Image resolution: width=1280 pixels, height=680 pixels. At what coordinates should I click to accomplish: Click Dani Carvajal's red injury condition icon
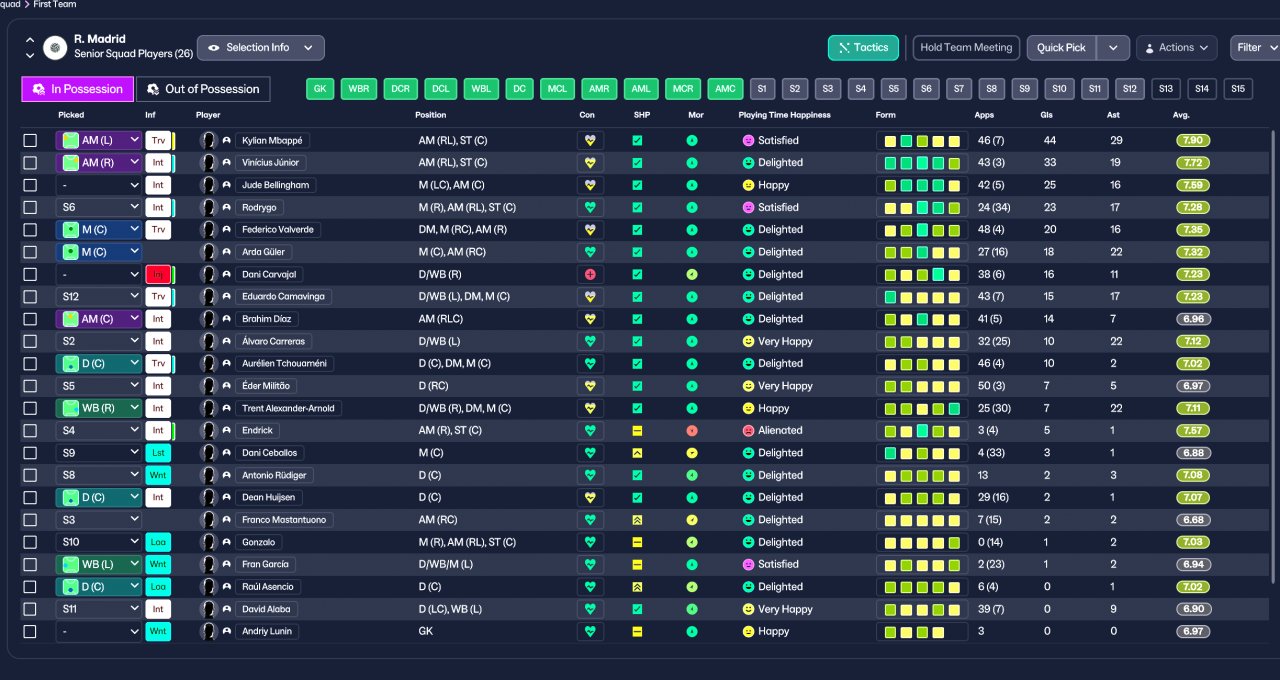[x=590, y=275]
